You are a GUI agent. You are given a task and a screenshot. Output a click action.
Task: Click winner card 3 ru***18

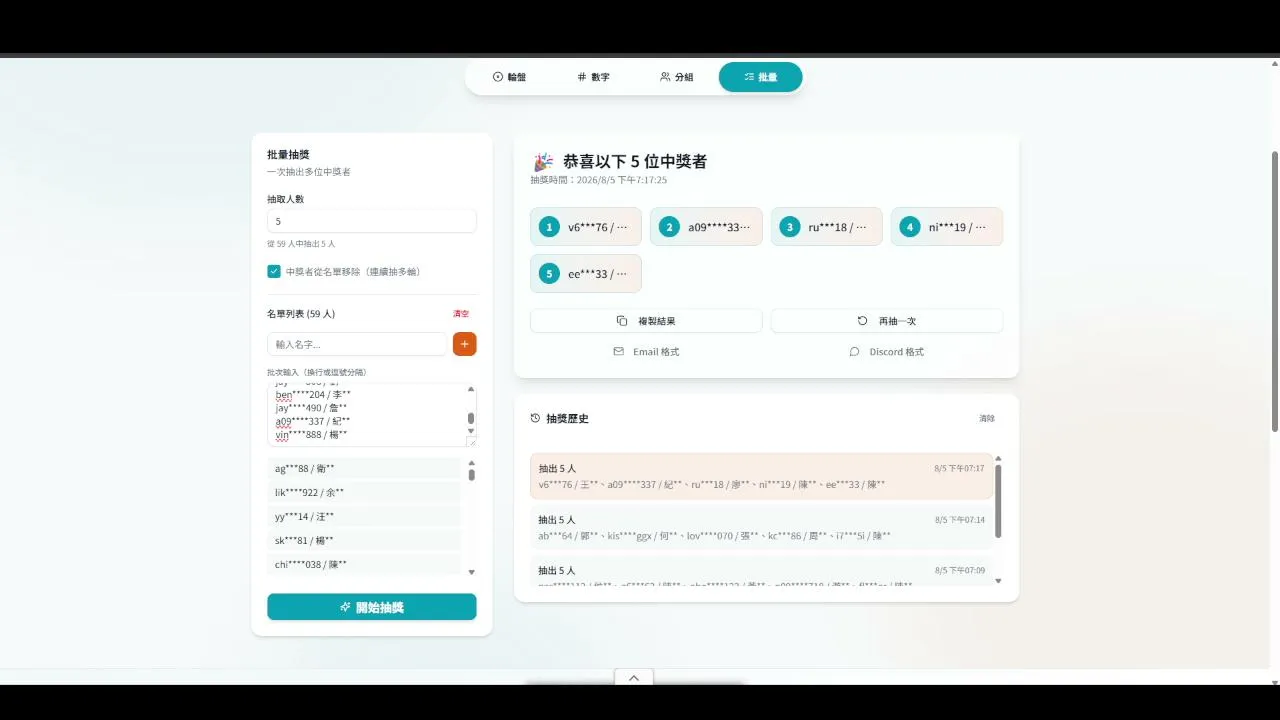point(826,227)
